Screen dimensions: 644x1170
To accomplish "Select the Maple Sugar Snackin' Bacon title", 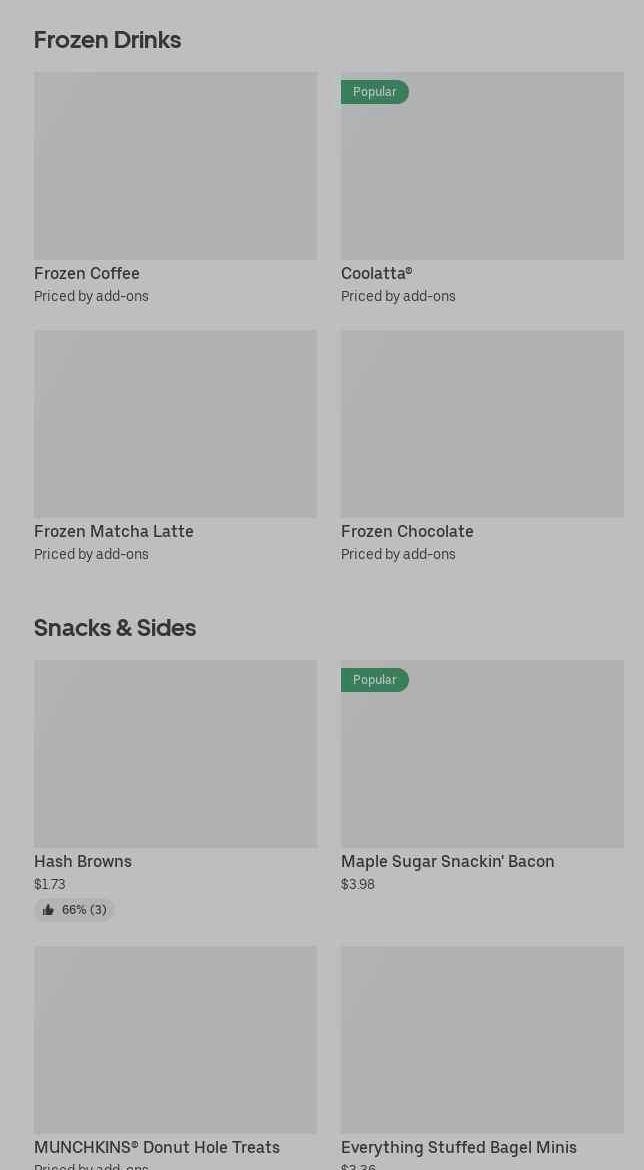I will coord(447,862).
